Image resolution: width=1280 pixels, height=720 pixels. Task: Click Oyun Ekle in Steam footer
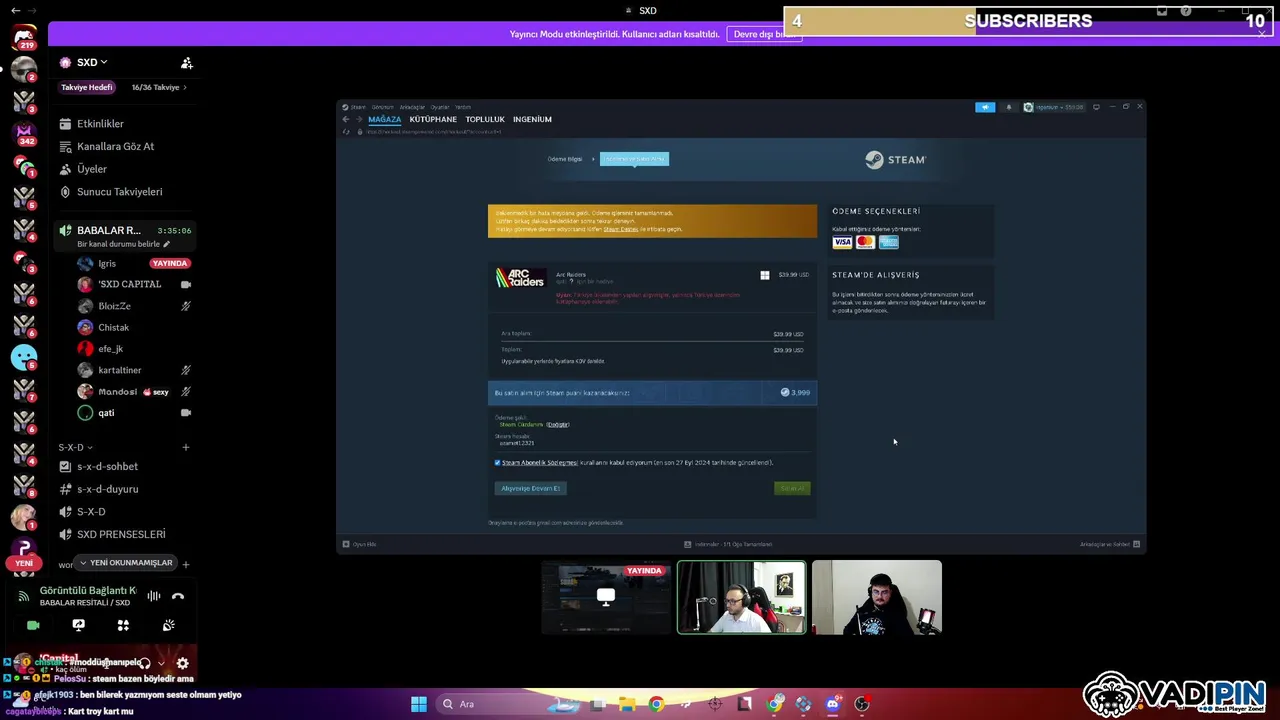(360, 544)
